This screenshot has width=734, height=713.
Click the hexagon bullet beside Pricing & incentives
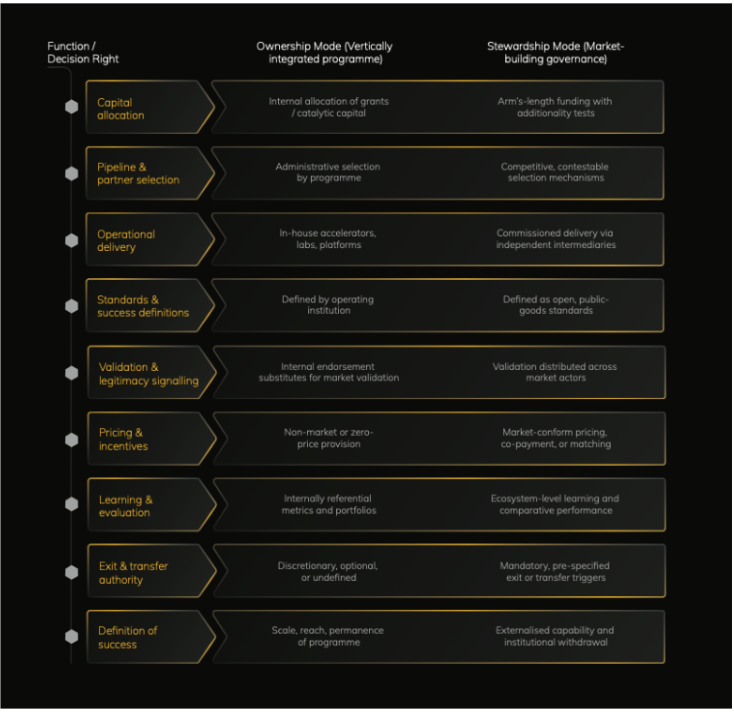point(72,439)
